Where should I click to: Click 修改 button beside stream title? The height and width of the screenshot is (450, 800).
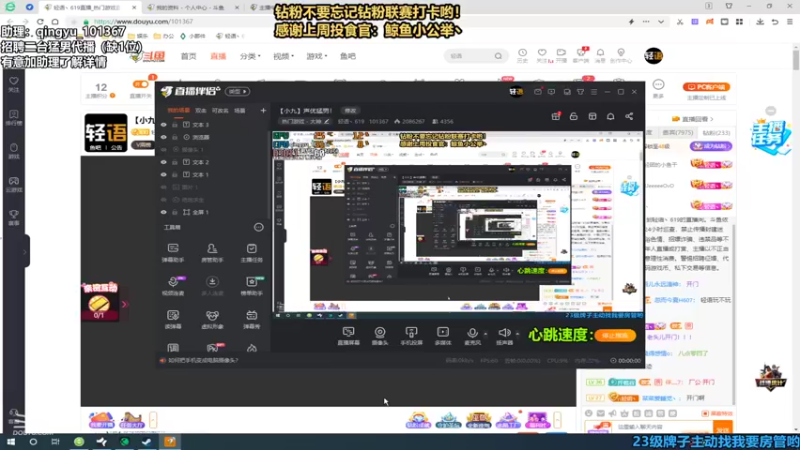pyautogui.click(x=350, y=110)
